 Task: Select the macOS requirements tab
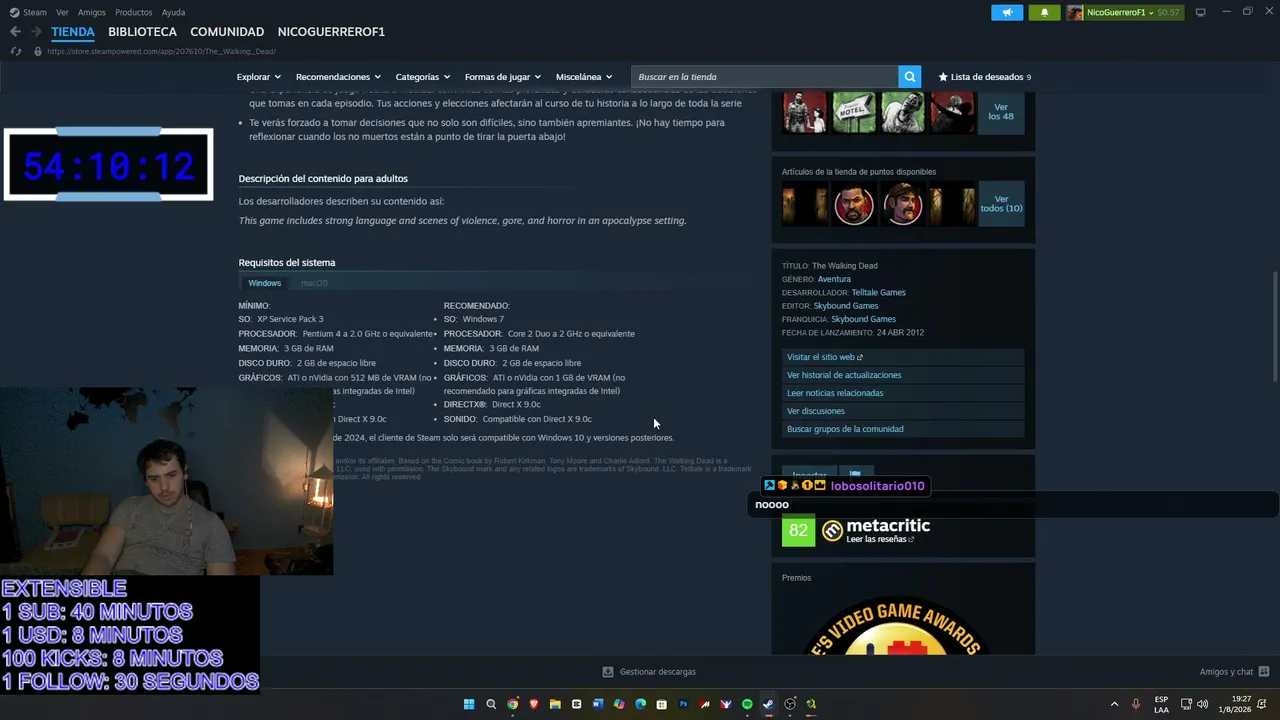coord(314,283)
